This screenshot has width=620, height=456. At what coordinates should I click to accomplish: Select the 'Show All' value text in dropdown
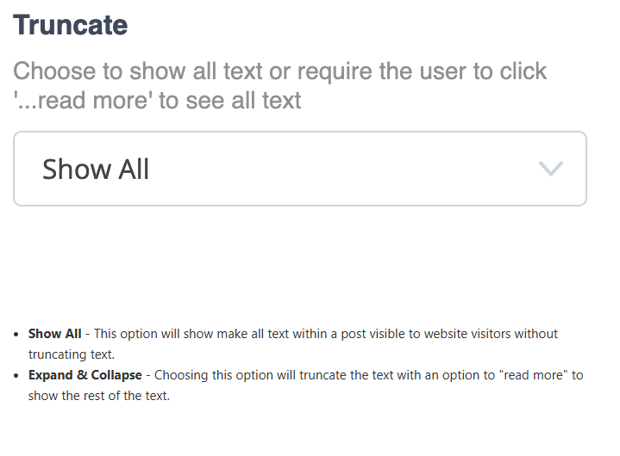pyautogui.click(x=96, y=169)
